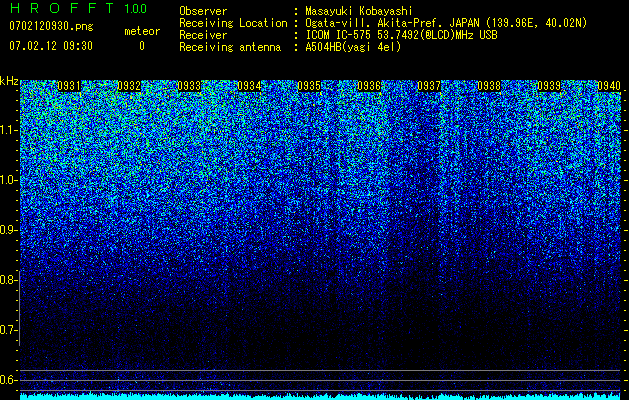
Task: Click the 0.6 kHz axis label
Action: coord(7,380)
